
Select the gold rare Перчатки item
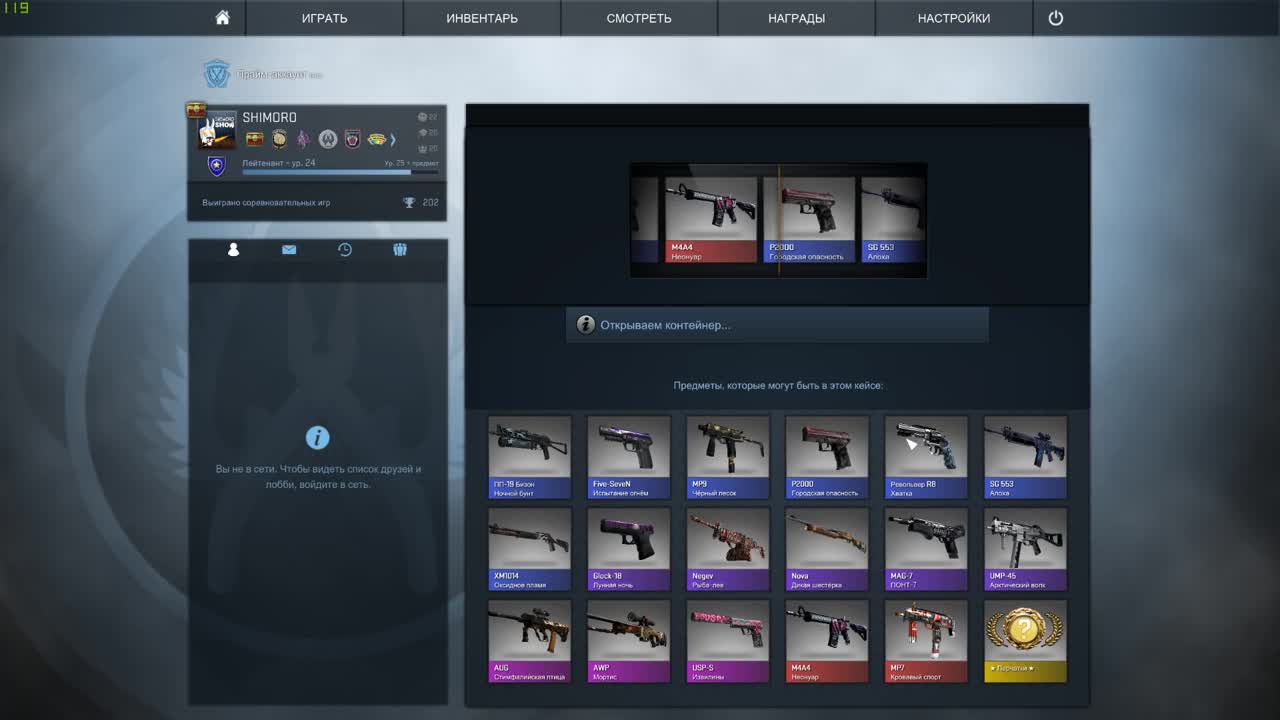[1025, 641]
